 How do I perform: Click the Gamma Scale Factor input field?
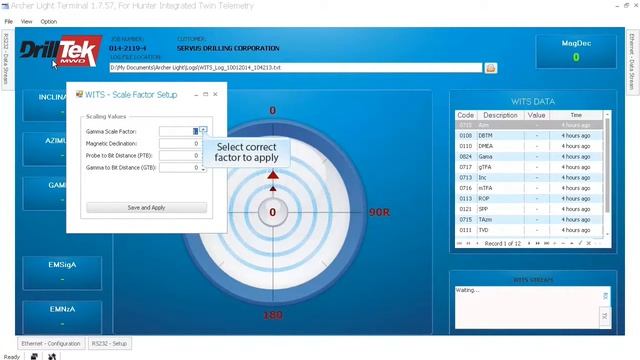180,131
